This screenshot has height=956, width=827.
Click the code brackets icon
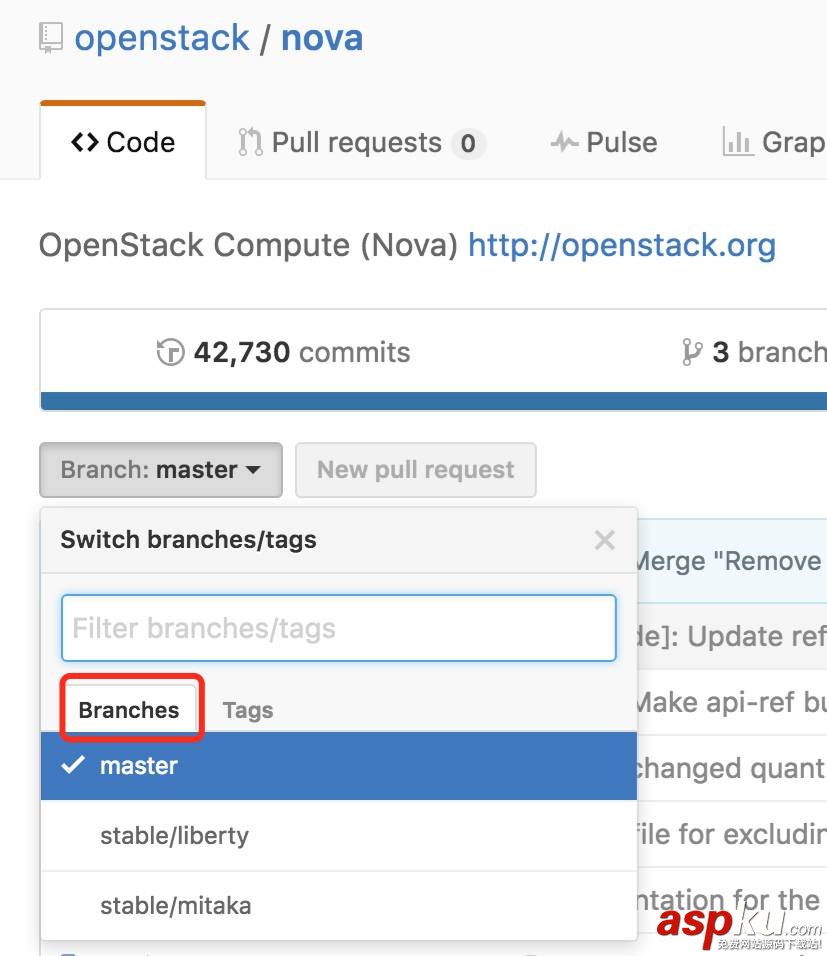[84, 143]
